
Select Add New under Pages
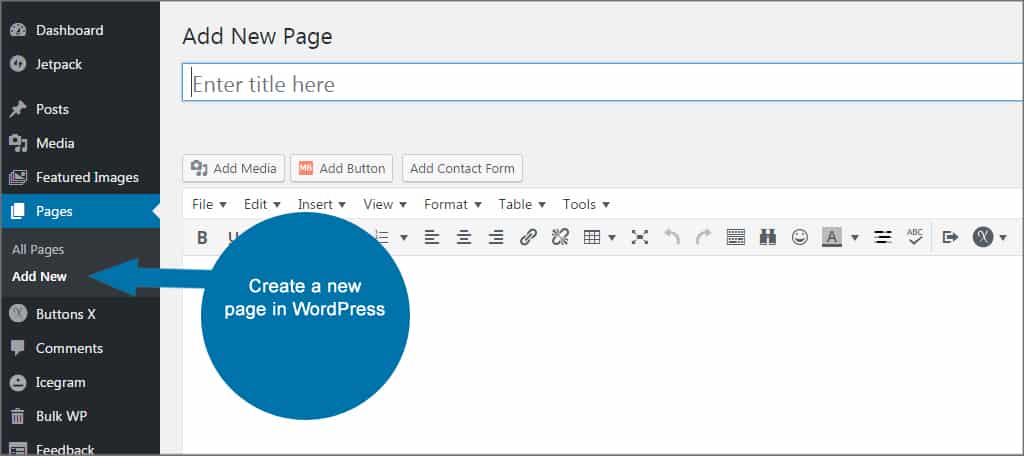pyautogui.click(x=39, y=276)
